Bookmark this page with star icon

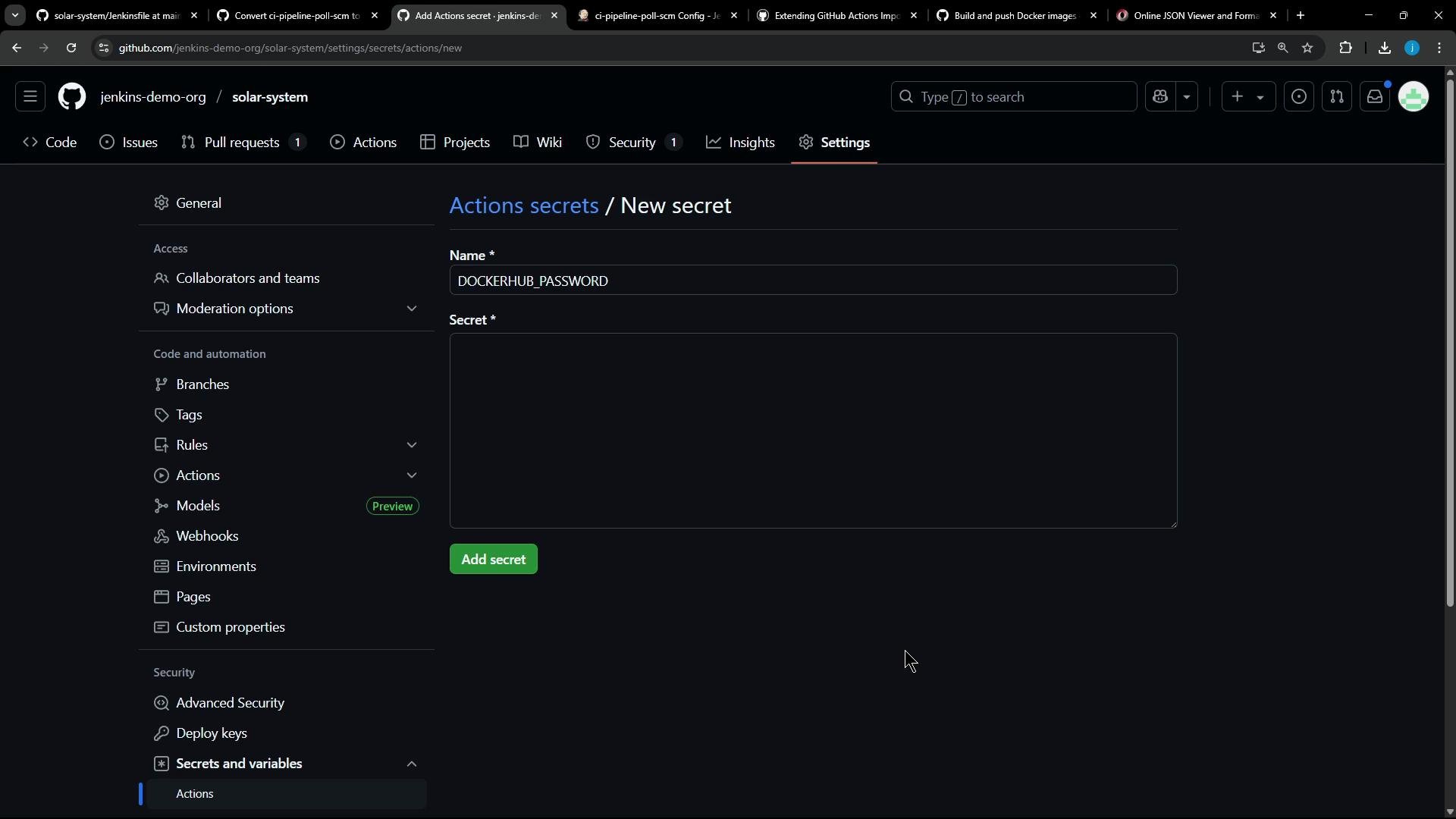point(1307,48)
